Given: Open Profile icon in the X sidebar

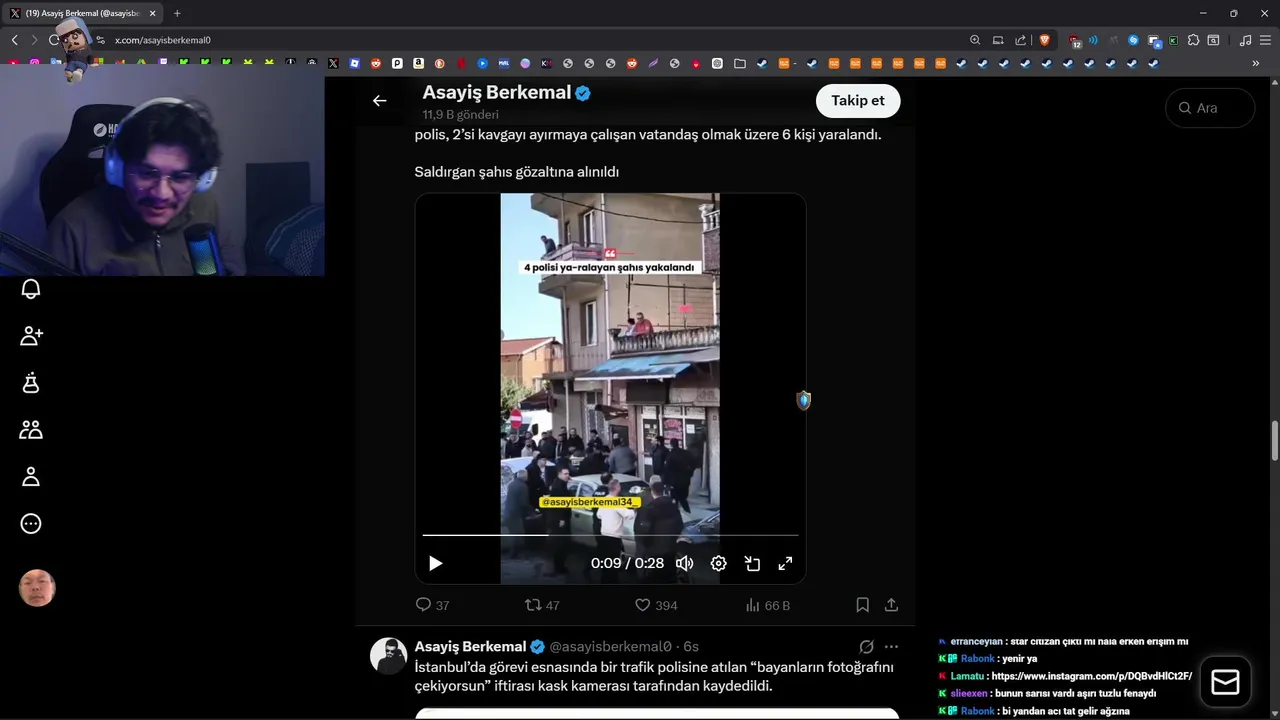Looking at the screenshot, I should (31, 477).
